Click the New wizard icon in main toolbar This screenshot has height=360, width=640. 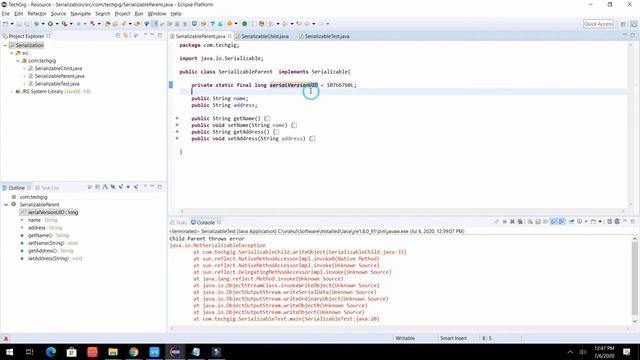tap(5, 24)
